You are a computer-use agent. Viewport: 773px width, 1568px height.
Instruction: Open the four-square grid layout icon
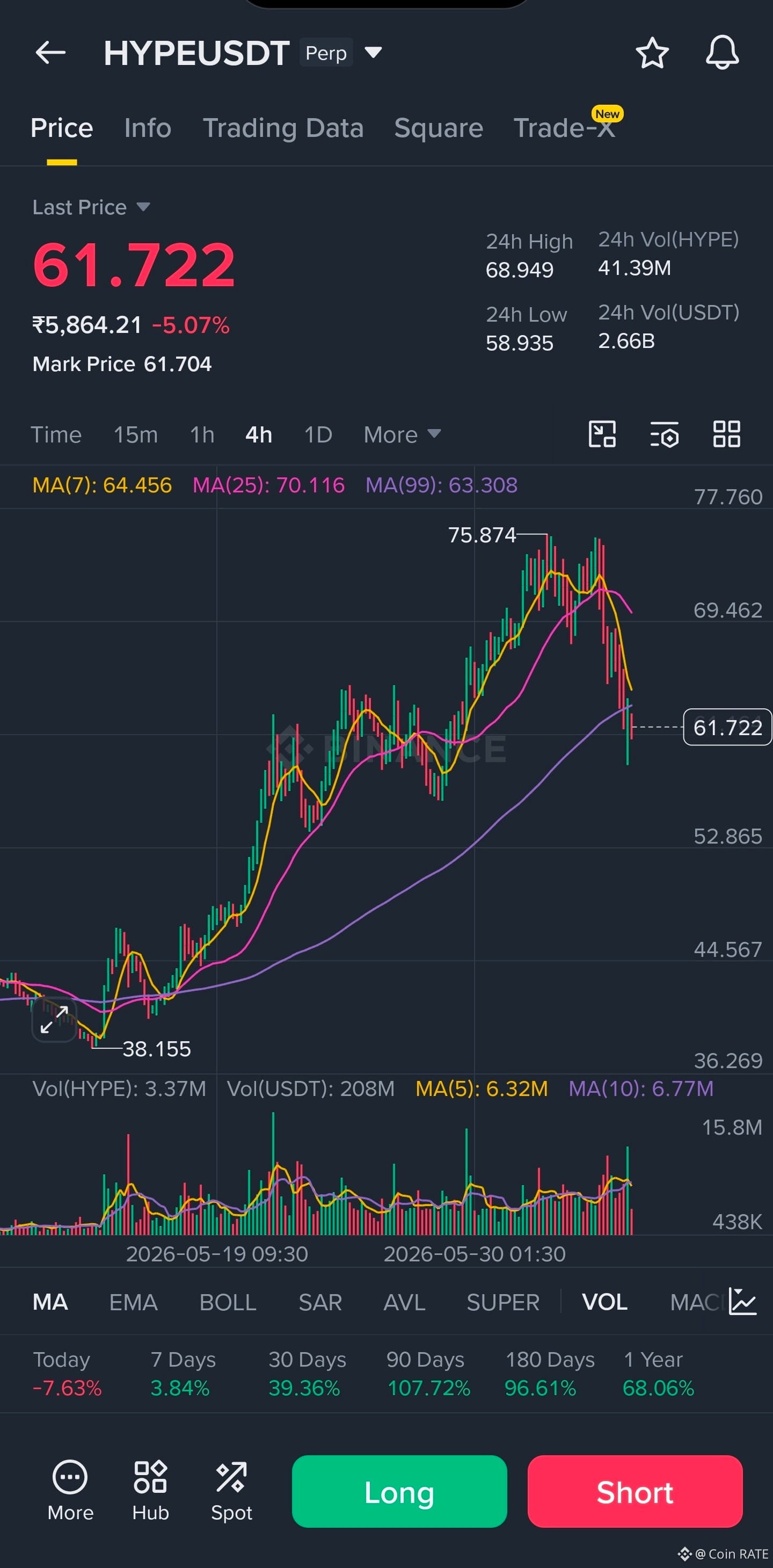pyautogui.click(x=727, y=434)
